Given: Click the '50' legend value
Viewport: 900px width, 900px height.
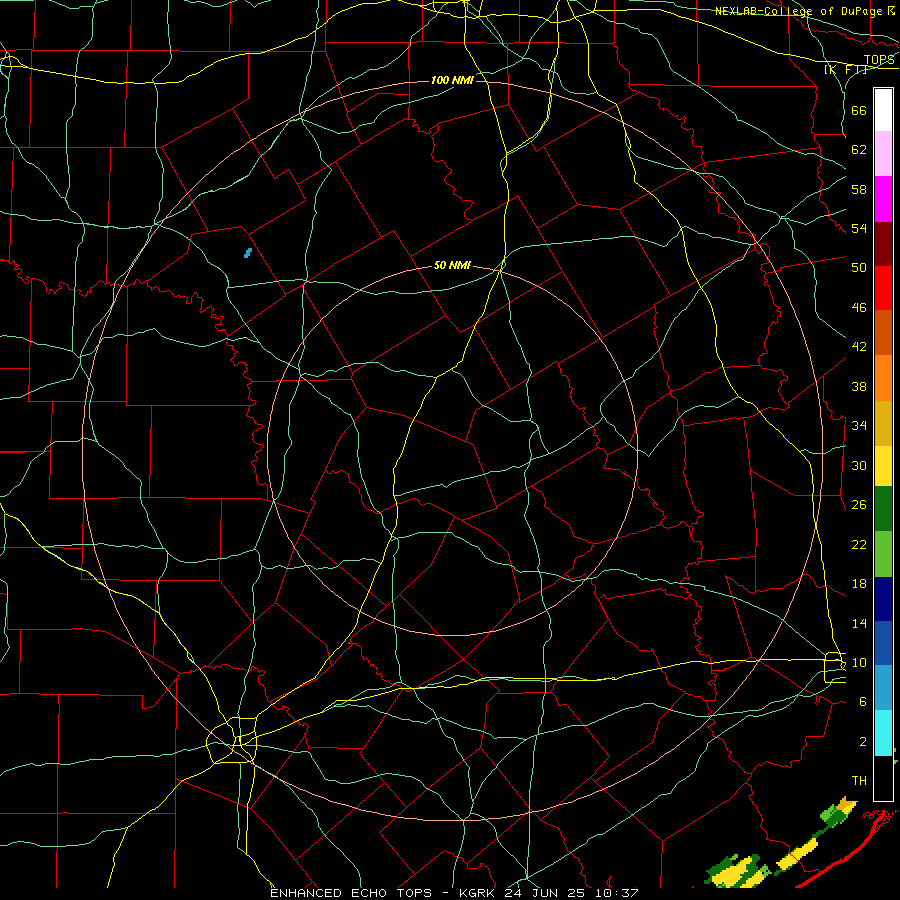Looking at the screenshot, I should pos(859,267).
